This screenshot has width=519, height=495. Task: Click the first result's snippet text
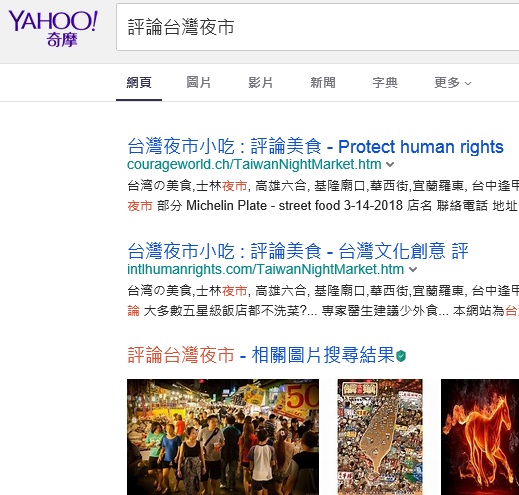point(323,196)
